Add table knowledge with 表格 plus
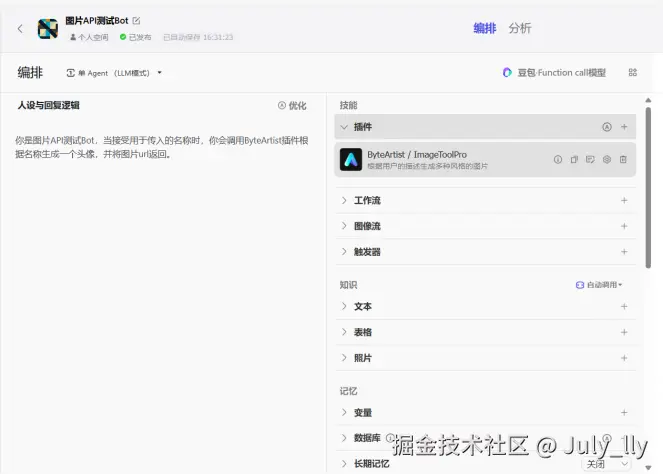Image resolution: width=664 pixels, height=475 pixels. (624, 332)
